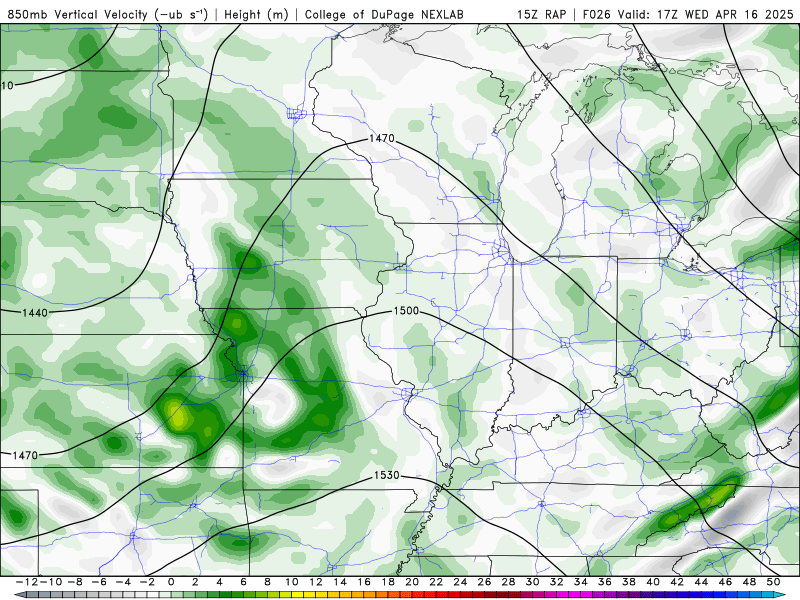Click the 32 value on the color scale
Image resolution: width=800 pixels, height=600 pixels.
[x=557, y=582]
